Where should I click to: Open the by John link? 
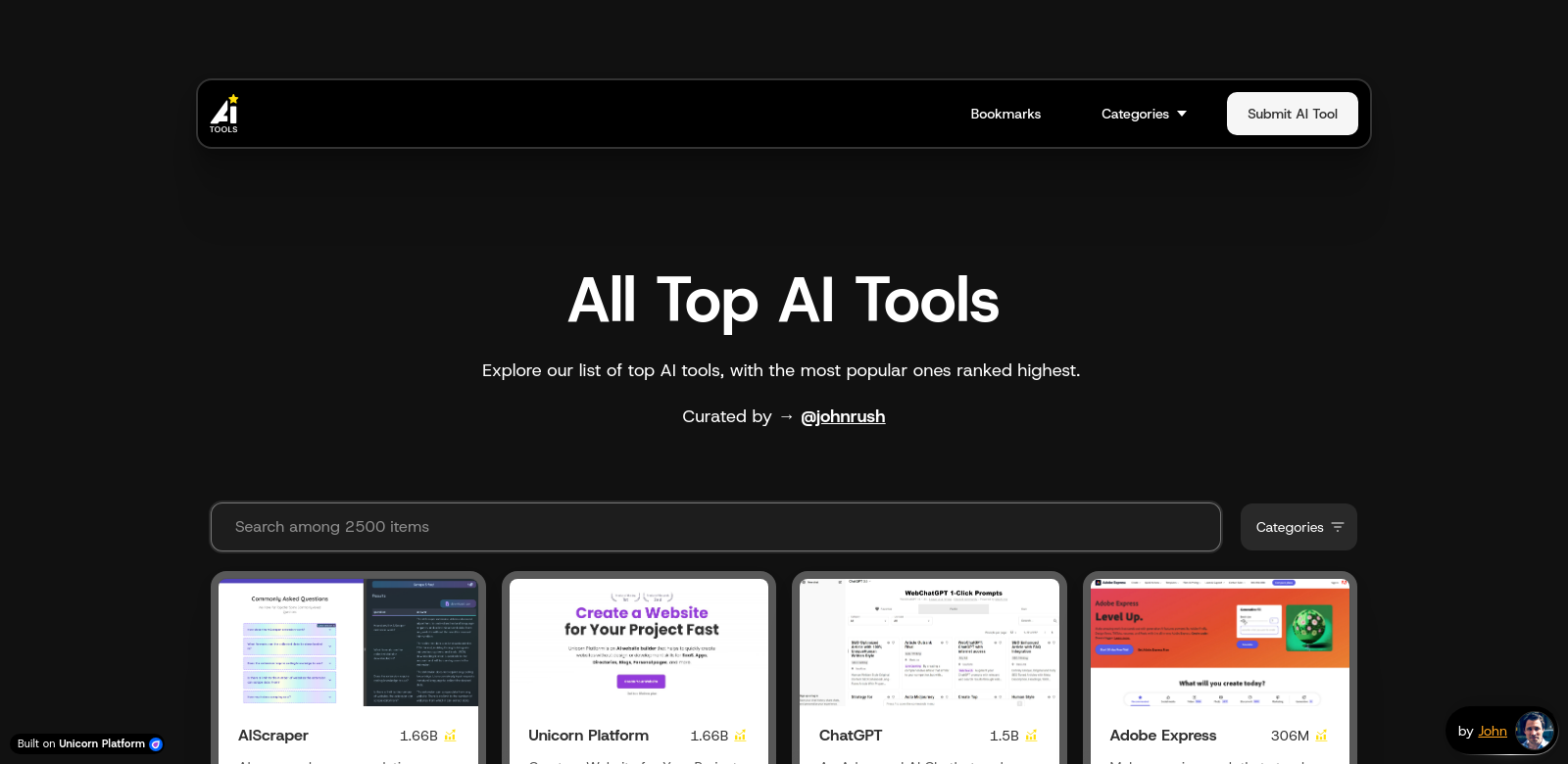pyautogui.click(x=1493, y=731)
